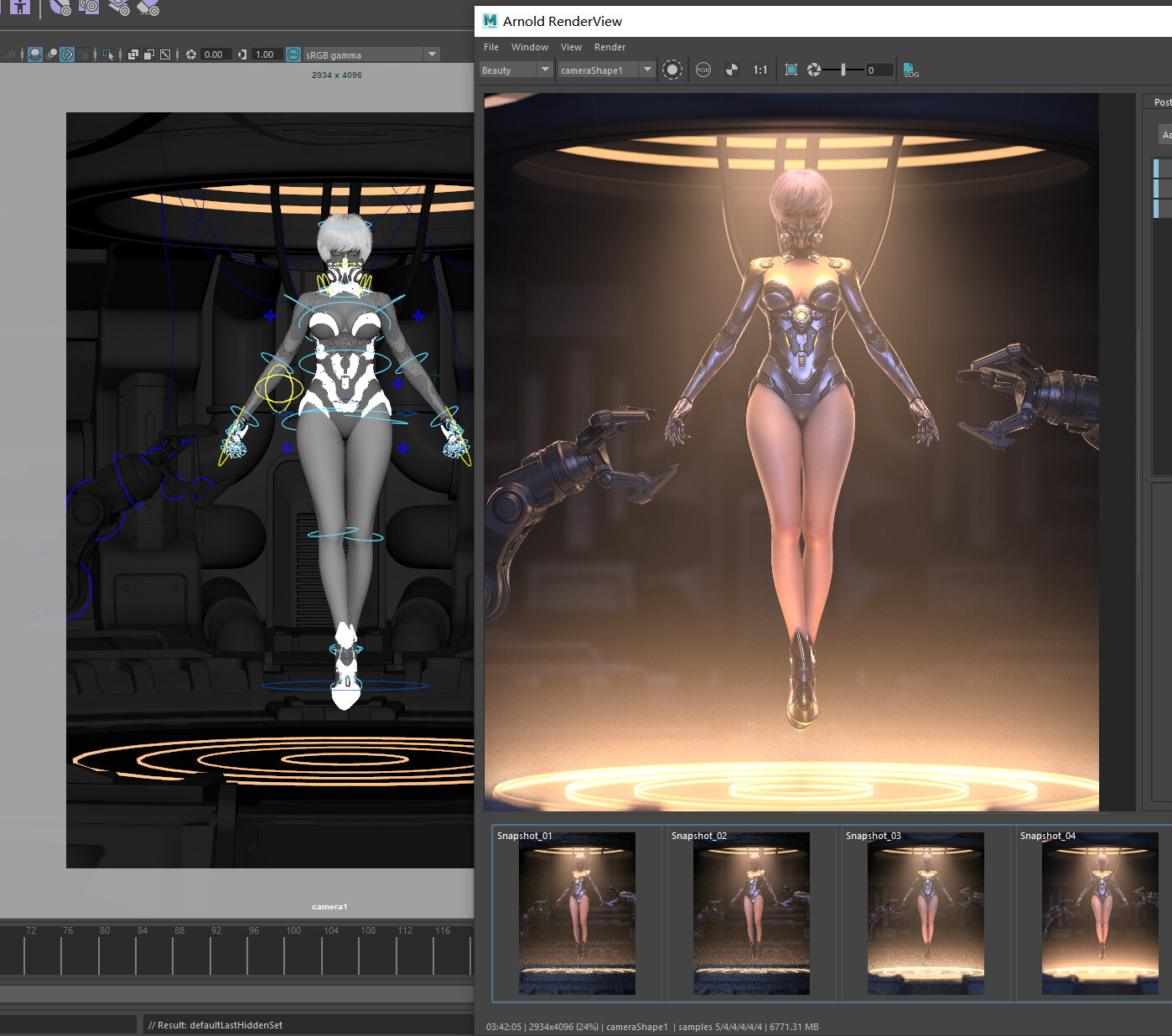Toggle the color management ON button
Screen dimensions: 1172x1036
click(x=293, y=54)
